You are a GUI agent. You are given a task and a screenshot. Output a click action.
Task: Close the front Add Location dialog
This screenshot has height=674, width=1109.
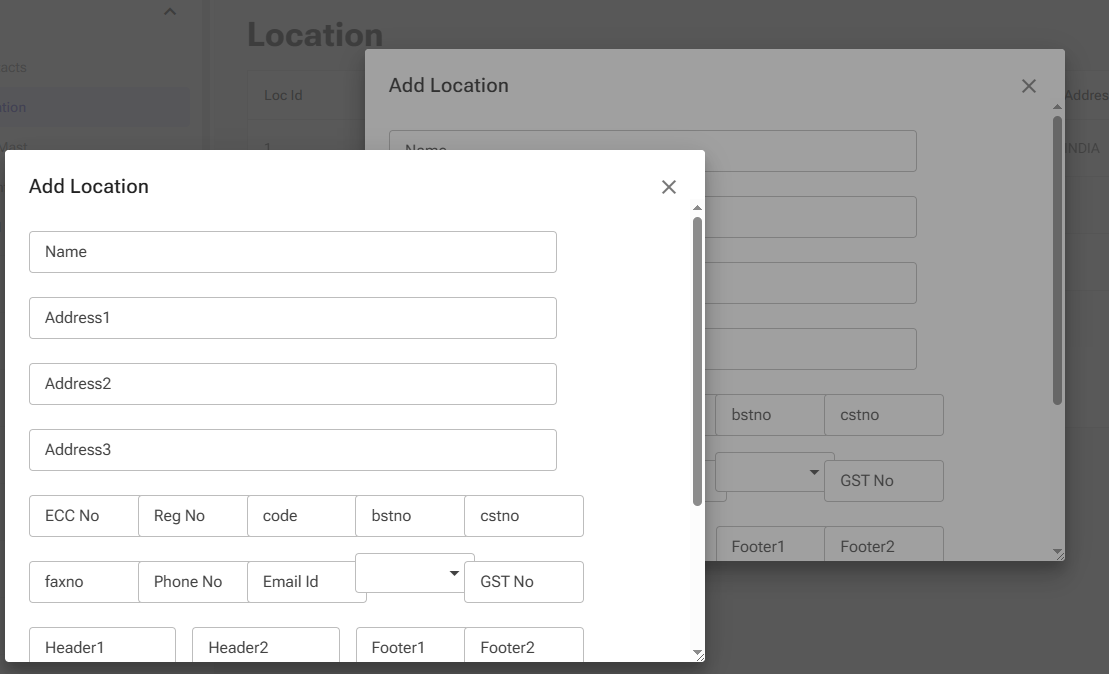tap(669, 187)
